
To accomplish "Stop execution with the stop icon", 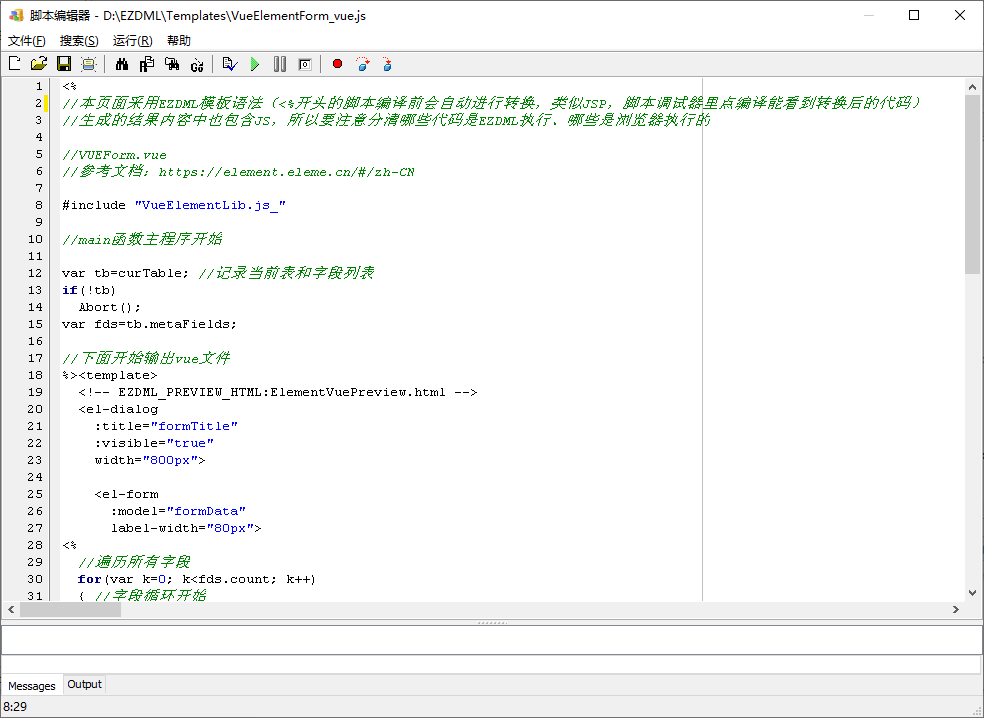I will [x=305, y=63].
